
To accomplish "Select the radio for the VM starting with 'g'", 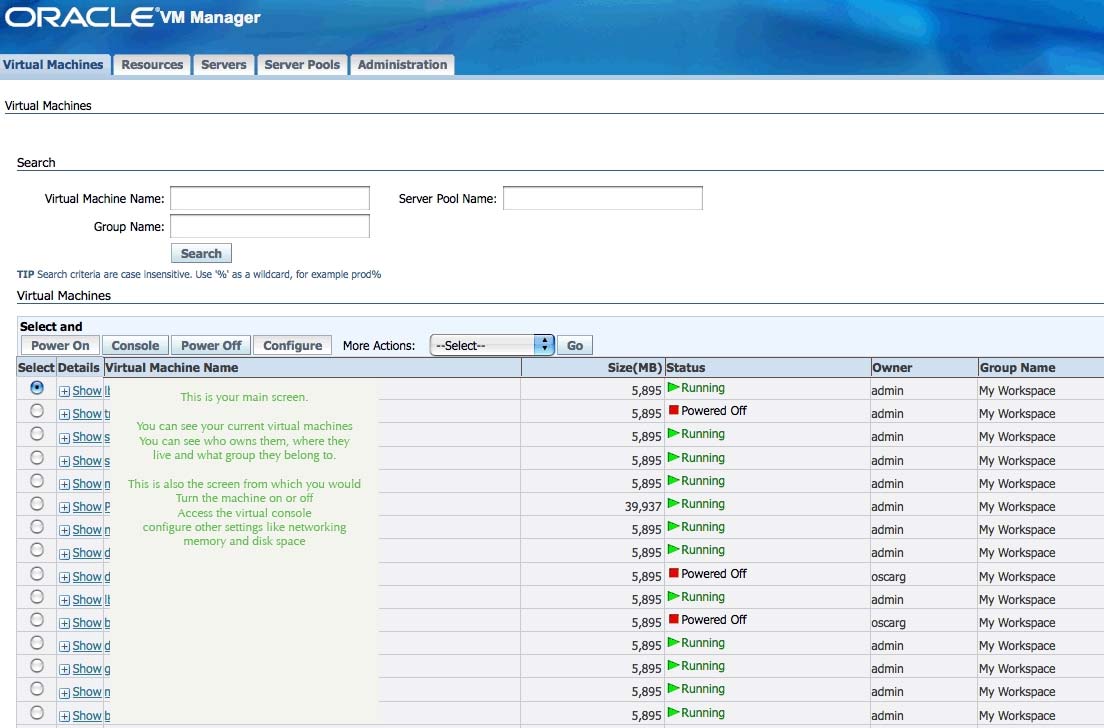I will 37,666.
